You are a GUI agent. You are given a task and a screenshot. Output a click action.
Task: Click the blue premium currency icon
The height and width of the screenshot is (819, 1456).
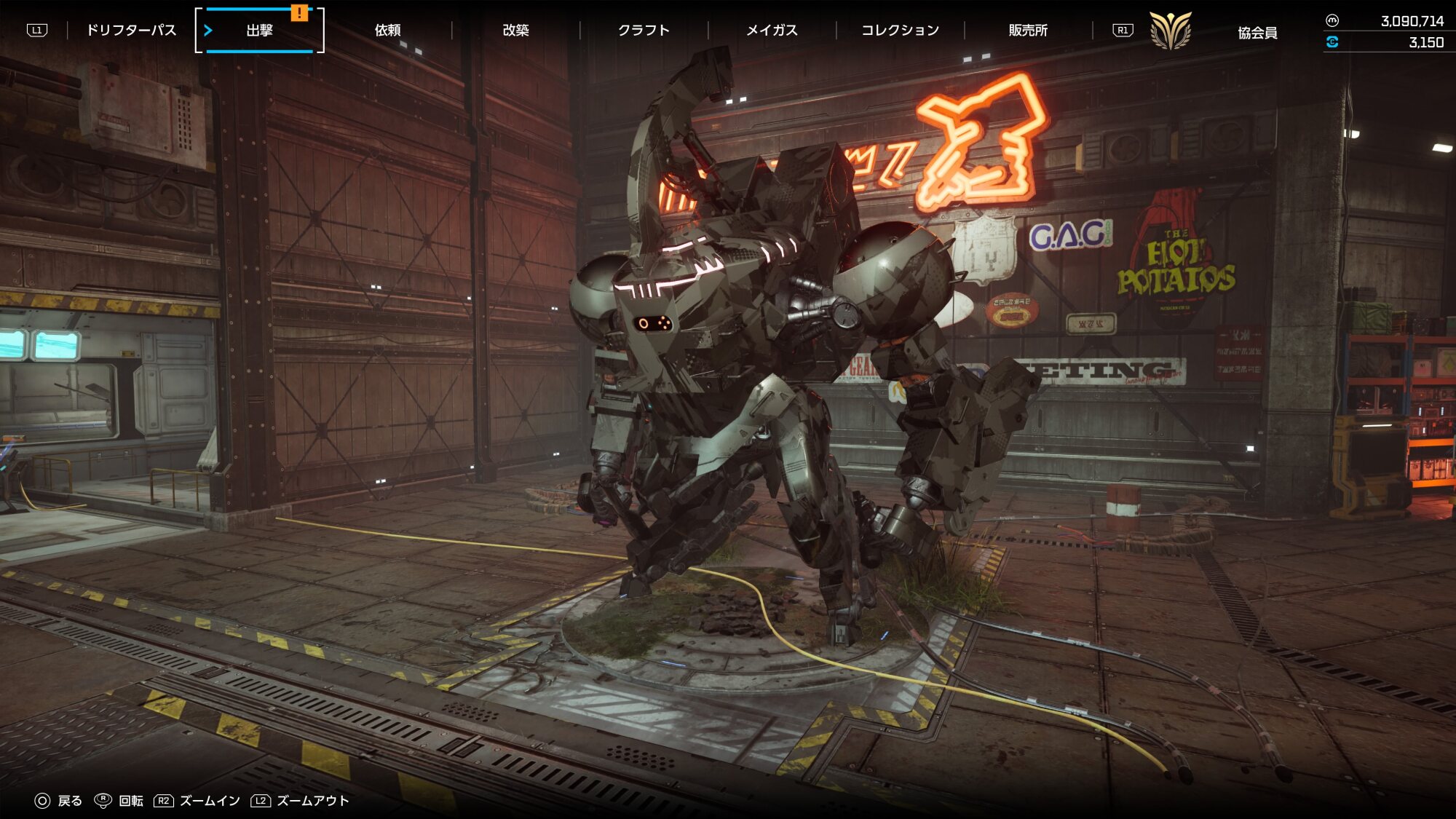pos(1332,42)
